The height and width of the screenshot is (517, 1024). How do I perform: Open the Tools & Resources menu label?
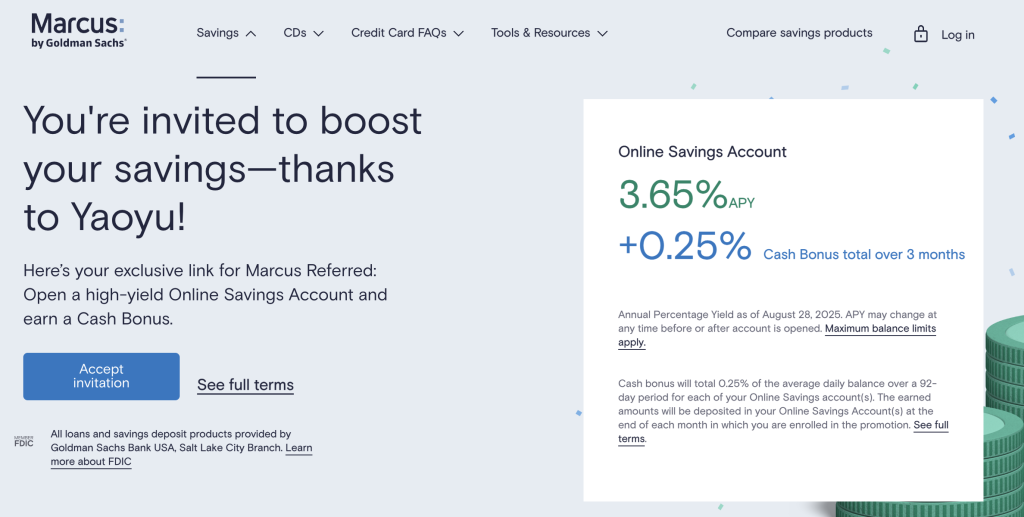coord(540,33)
